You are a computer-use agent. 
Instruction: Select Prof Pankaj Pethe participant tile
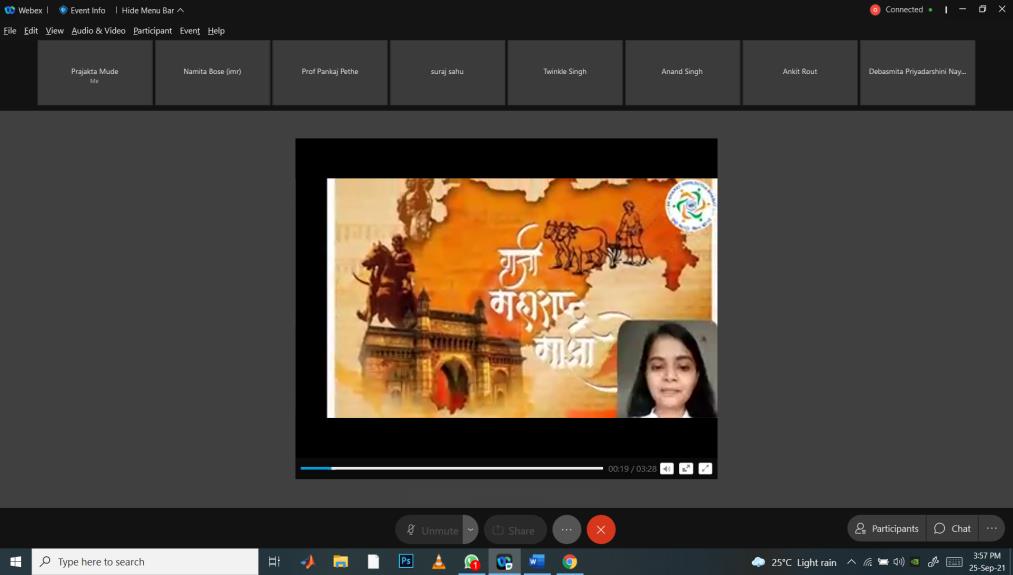click(330, 72)
